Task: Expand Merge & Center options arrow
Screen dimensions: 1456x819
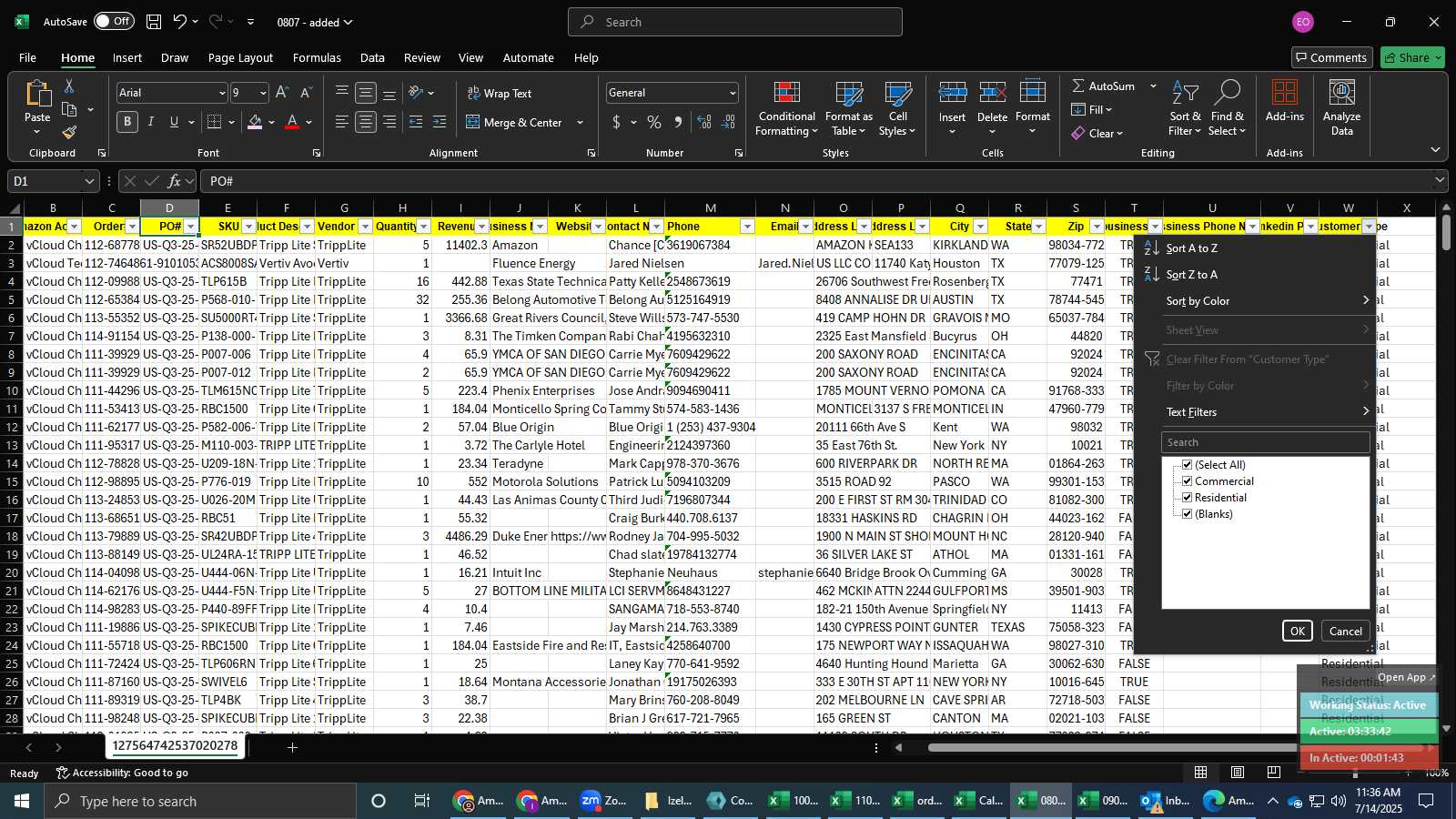Action: [580, 122]
